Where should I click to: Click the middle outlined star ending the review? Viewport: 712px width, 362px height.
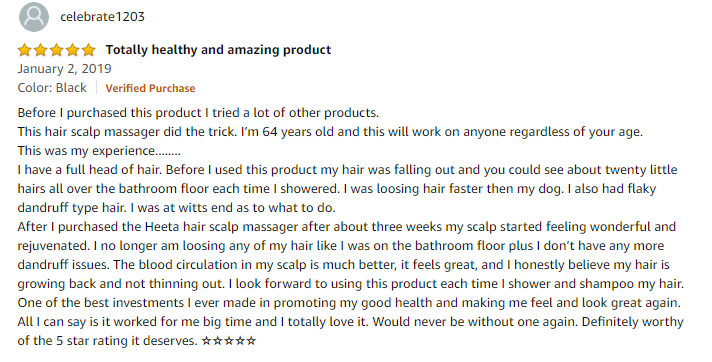[229, 340]
